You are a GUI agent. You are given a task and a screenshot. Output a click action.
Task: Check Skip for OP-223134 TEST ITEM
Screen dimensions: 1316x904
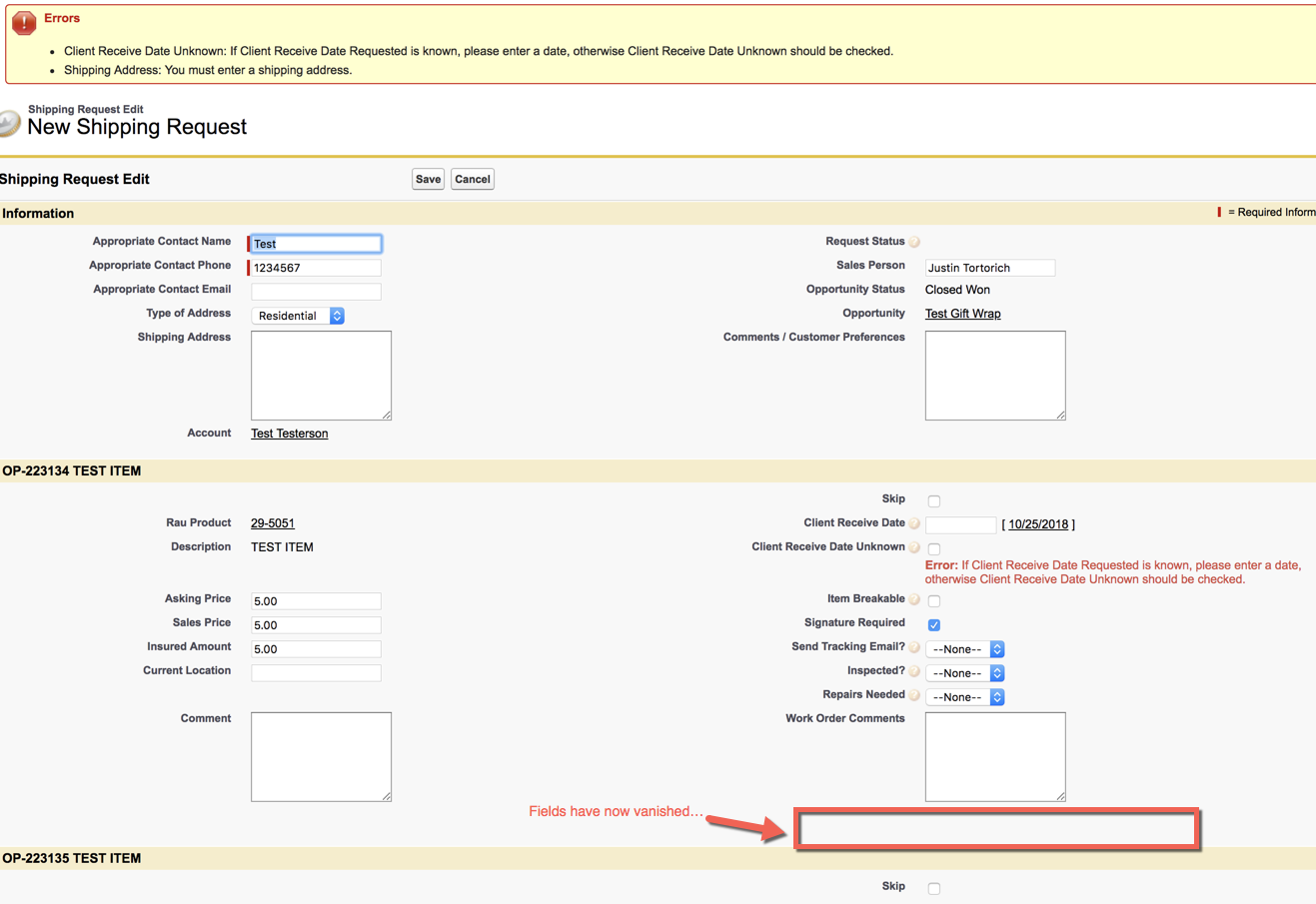pyautogui.click(x=934, y=501)
